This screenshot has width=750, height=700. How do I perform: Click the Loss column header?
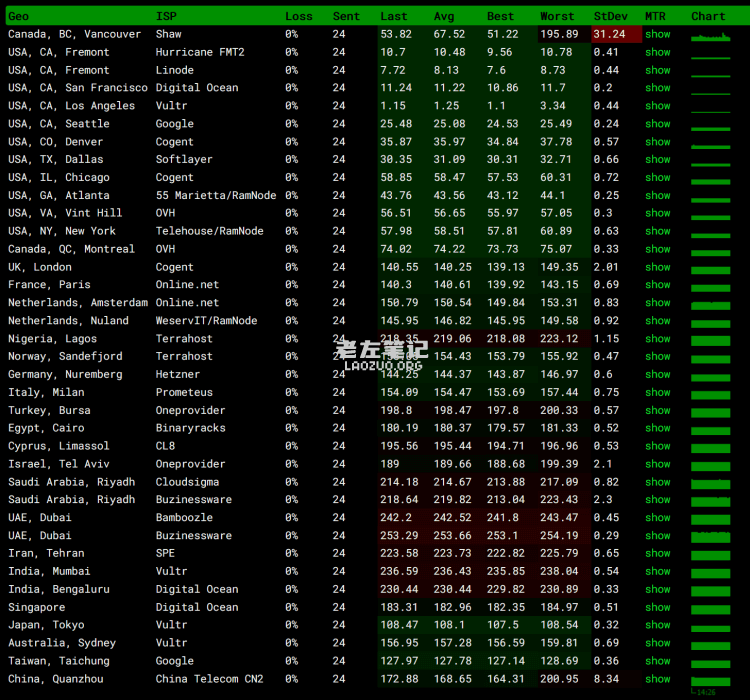click(298, 16)
